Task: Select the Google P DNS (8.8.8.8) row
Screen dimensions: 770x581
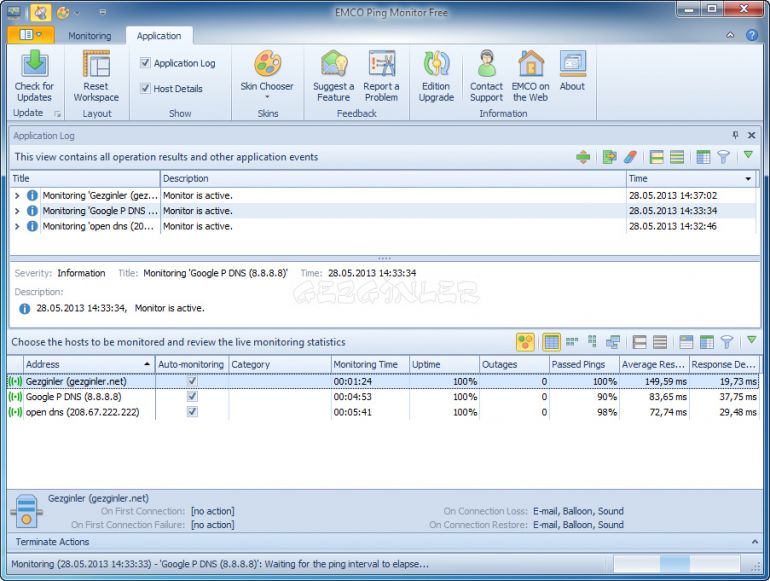Action: (383, 396)
